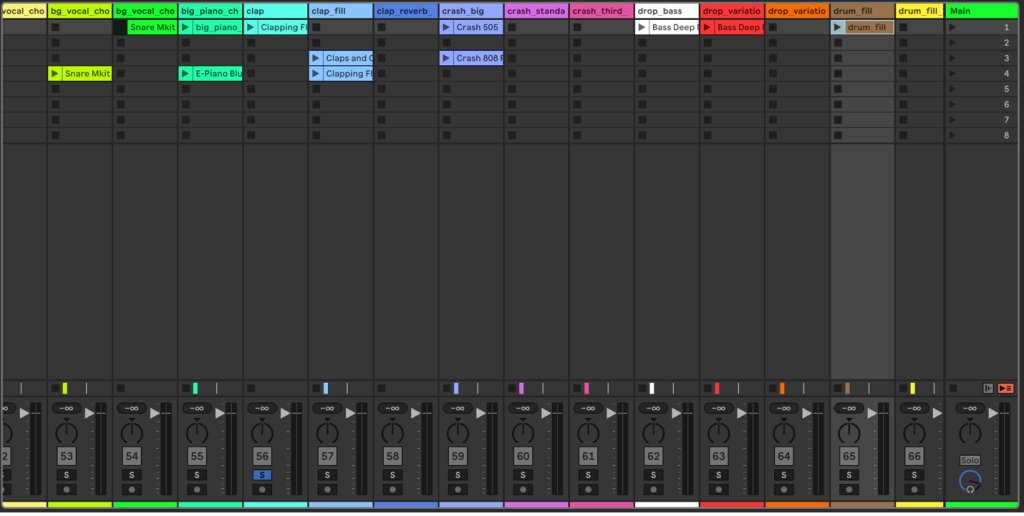Unsolo track 56 using its blue S button
Viewport: 1024px width, 516px height.
262,475
